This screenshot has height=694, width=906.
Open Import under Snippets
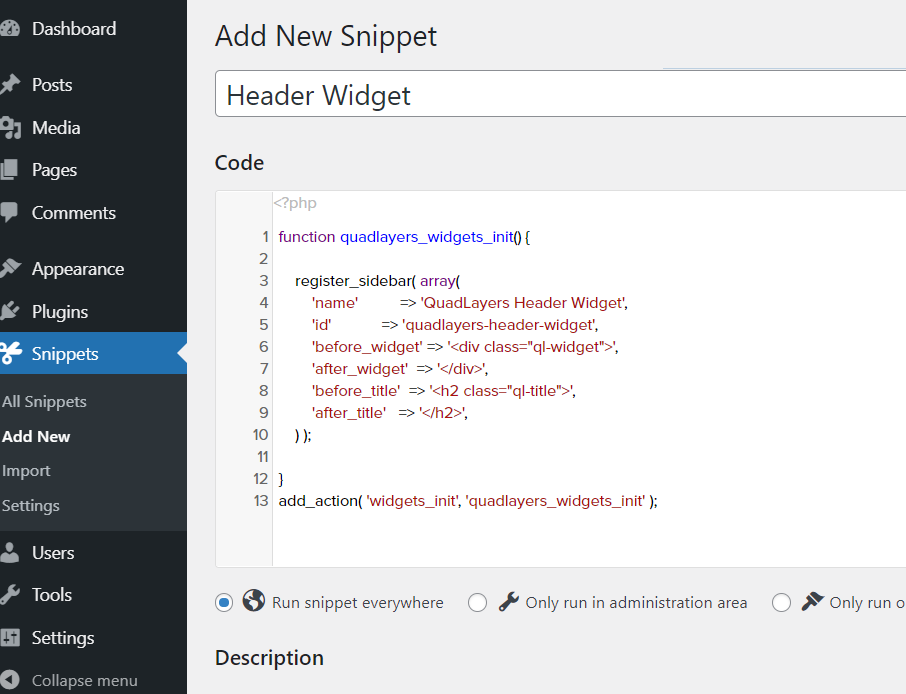coord(26,471)
